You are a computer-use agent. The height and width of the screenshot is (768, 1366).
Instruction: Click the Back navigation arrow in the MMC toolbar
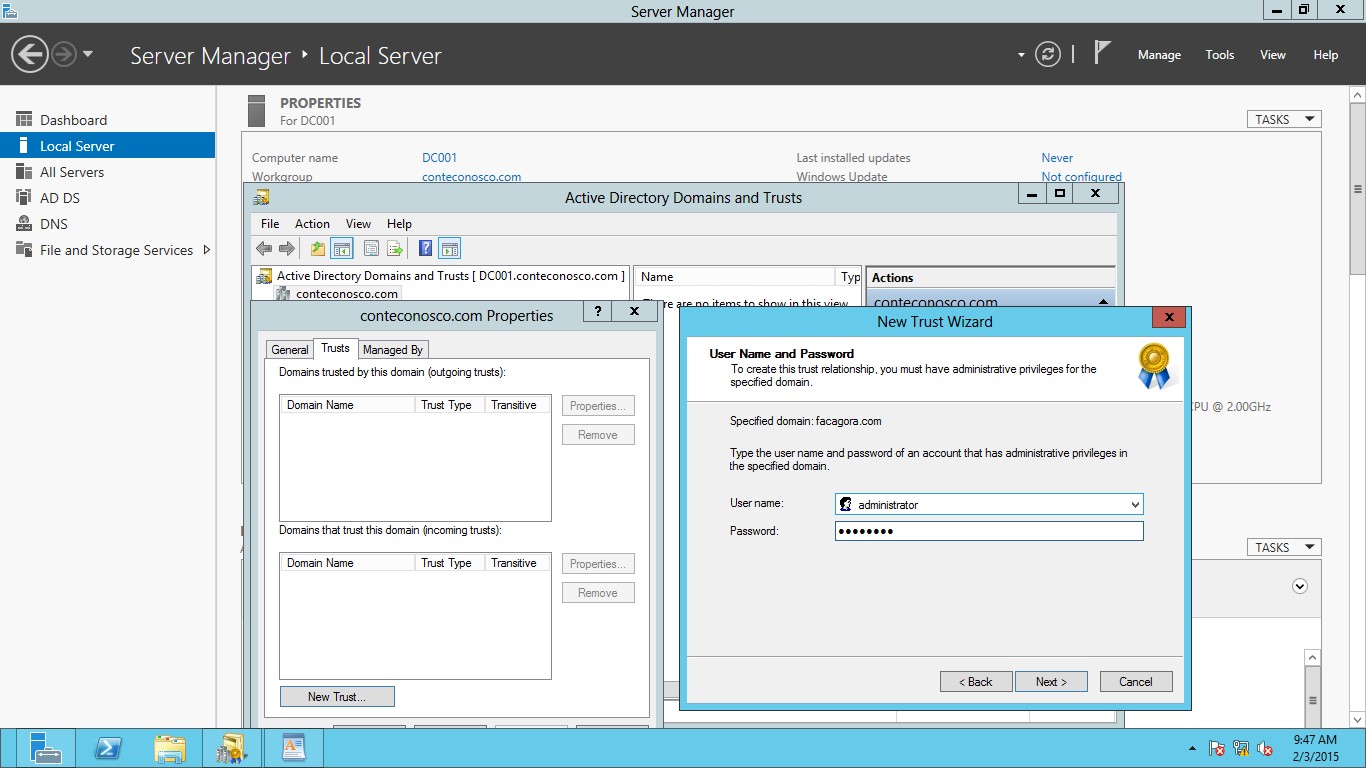(x=265, y=248)
